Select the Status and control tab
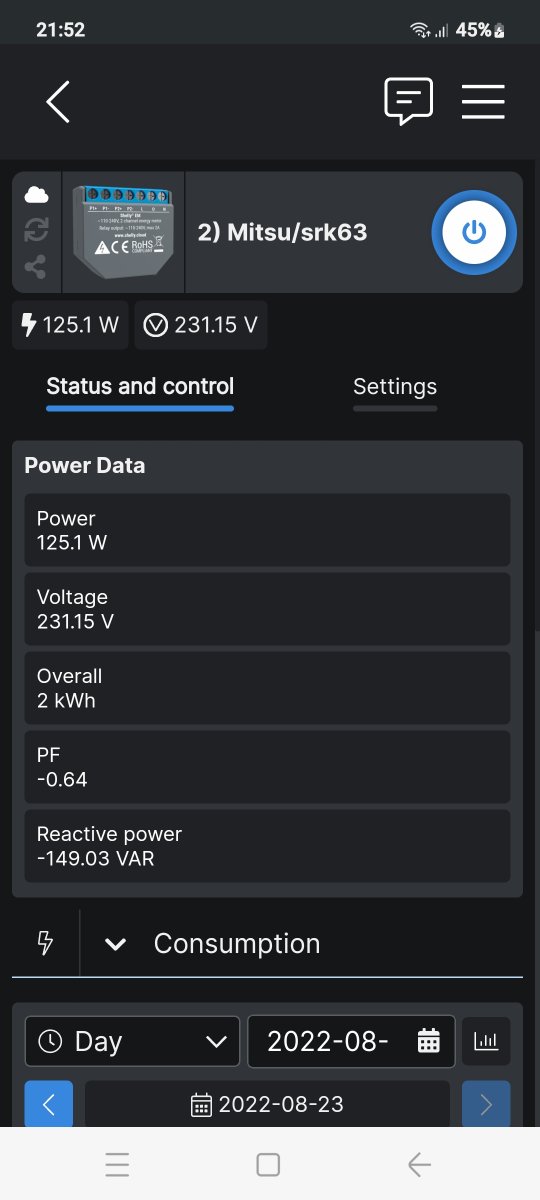This screenshot has height=1200, width=540. [x=140, y=386]
